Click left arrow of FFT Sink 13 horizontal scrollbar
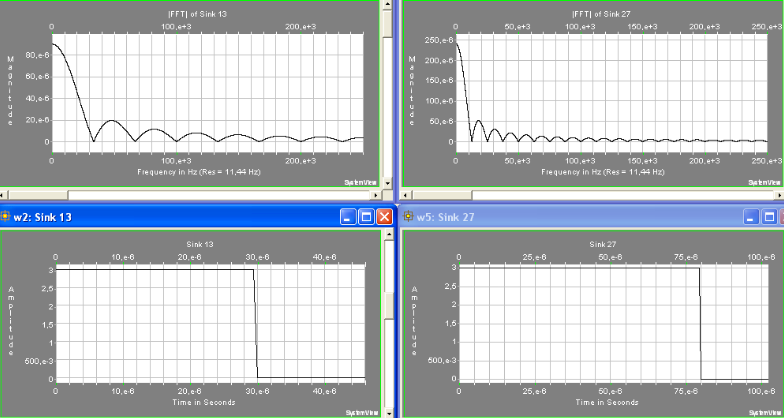 [x=4, y=194]
